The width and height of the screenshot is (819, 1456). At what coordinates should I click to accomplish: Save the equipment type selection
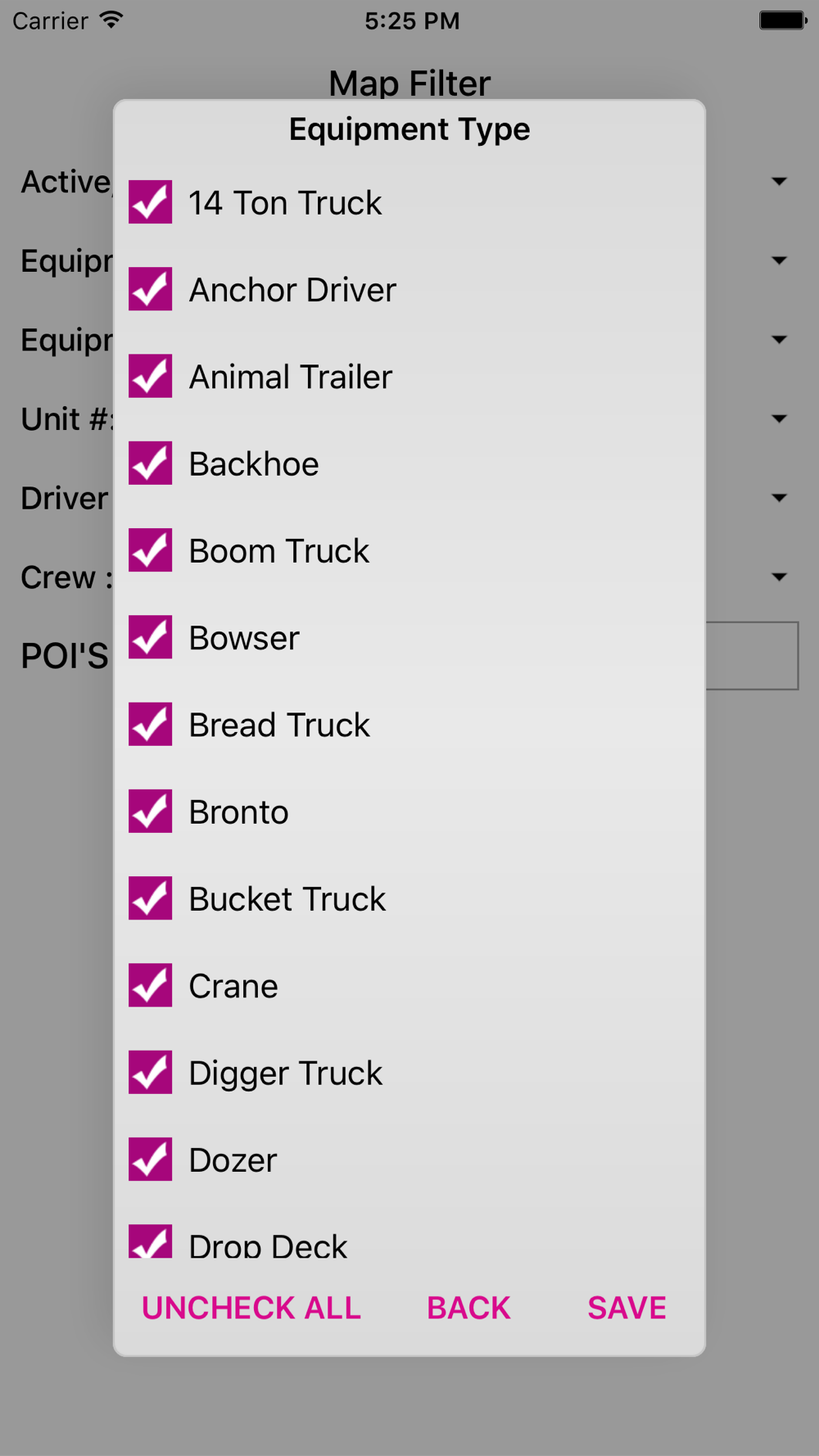click(x=627, y=1308)
